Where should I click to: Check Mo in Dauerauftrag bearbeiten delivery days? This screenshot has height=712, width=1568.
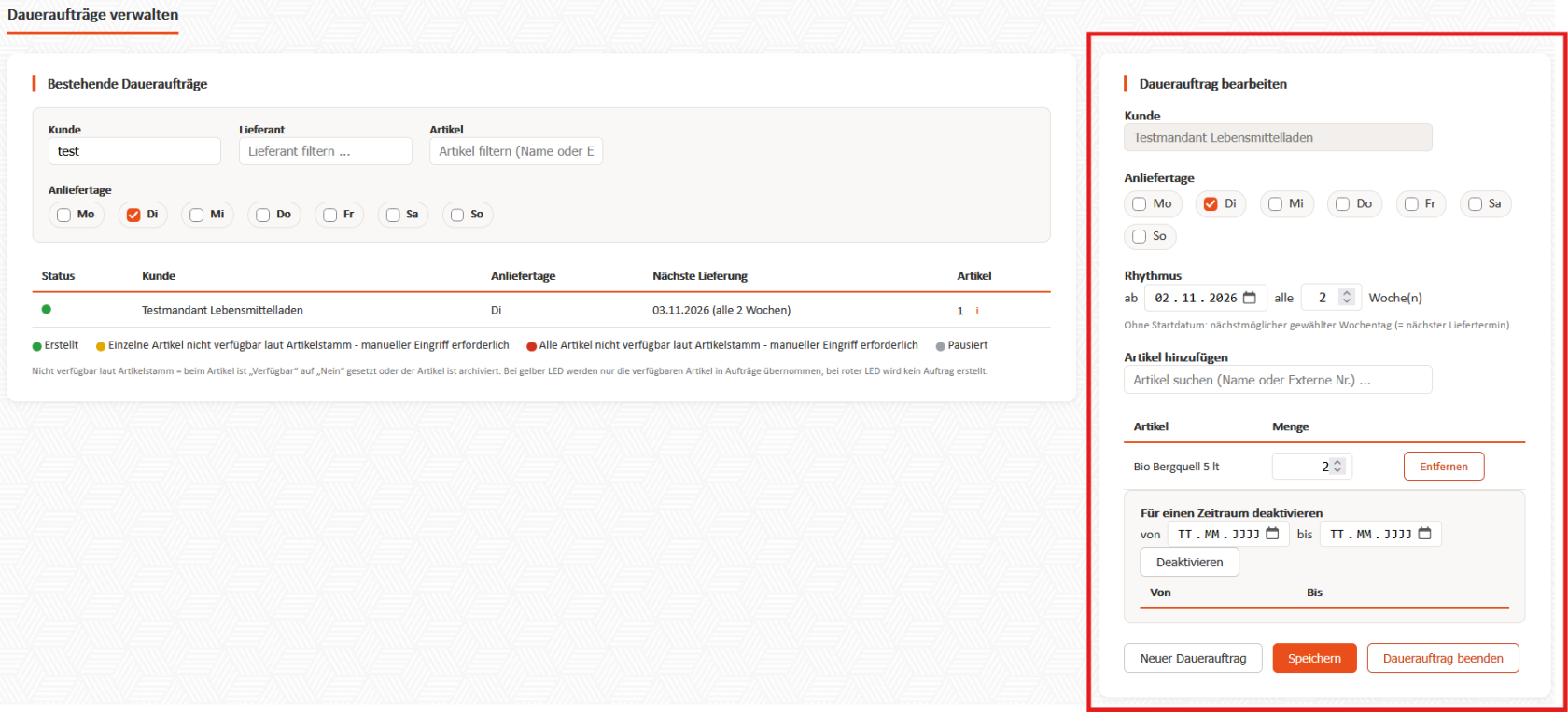click(x=1140, y=203)
